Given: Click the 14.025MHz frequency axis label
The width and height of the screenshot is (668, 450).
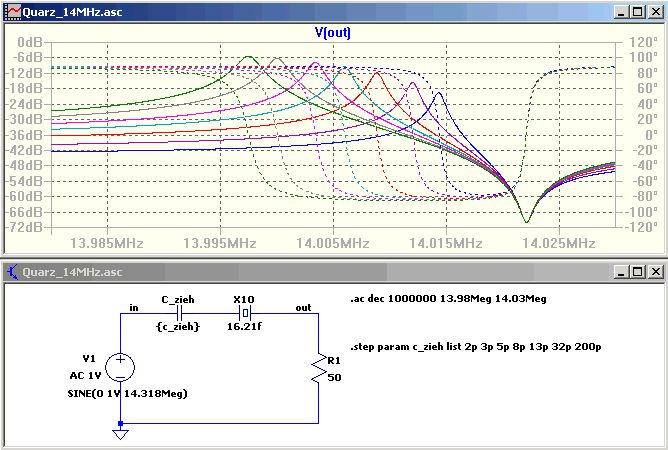Looking at the screenshot, I should pyautogui.click(x=559, y=243).
